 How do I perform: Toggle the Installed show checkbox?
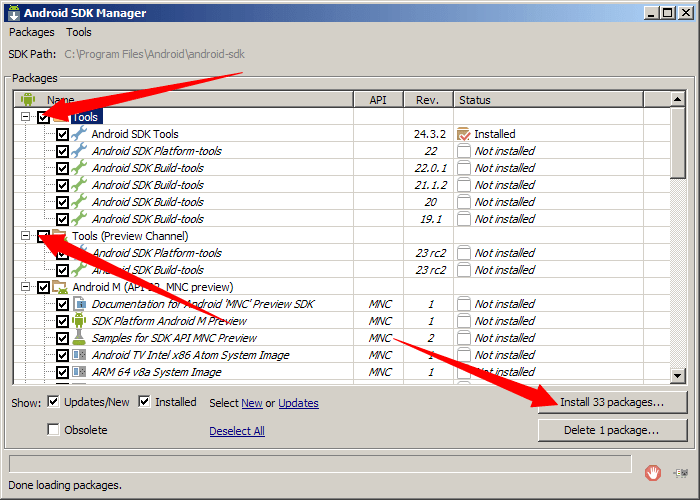tap(144, 402)
